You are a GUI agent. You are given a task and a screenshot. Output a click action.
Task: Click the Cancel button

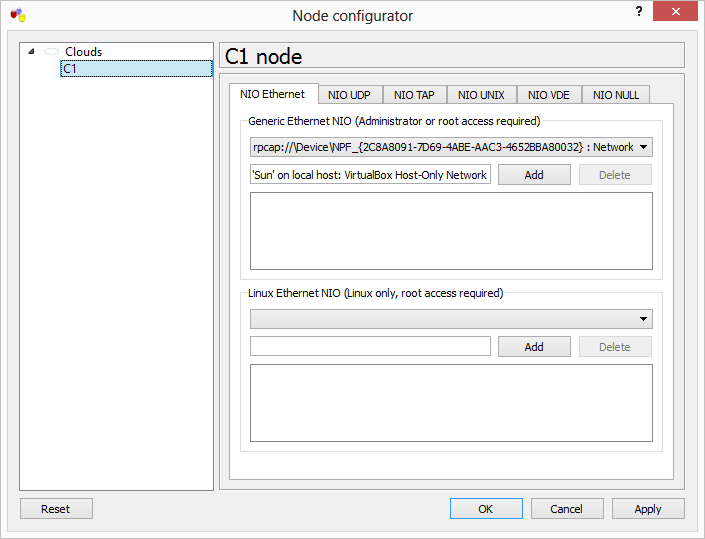(x=567, y=509)
